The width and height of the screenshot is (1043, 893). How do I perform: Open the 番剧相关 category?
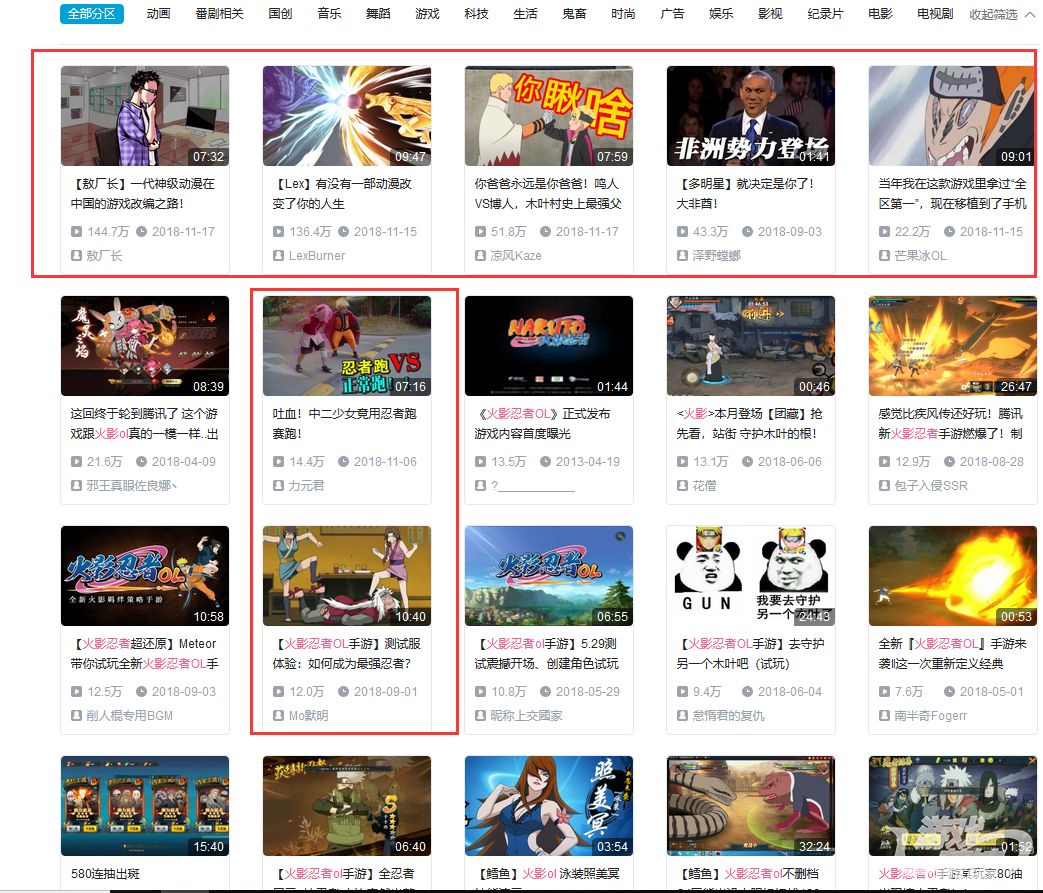click(x=220, y=13)
